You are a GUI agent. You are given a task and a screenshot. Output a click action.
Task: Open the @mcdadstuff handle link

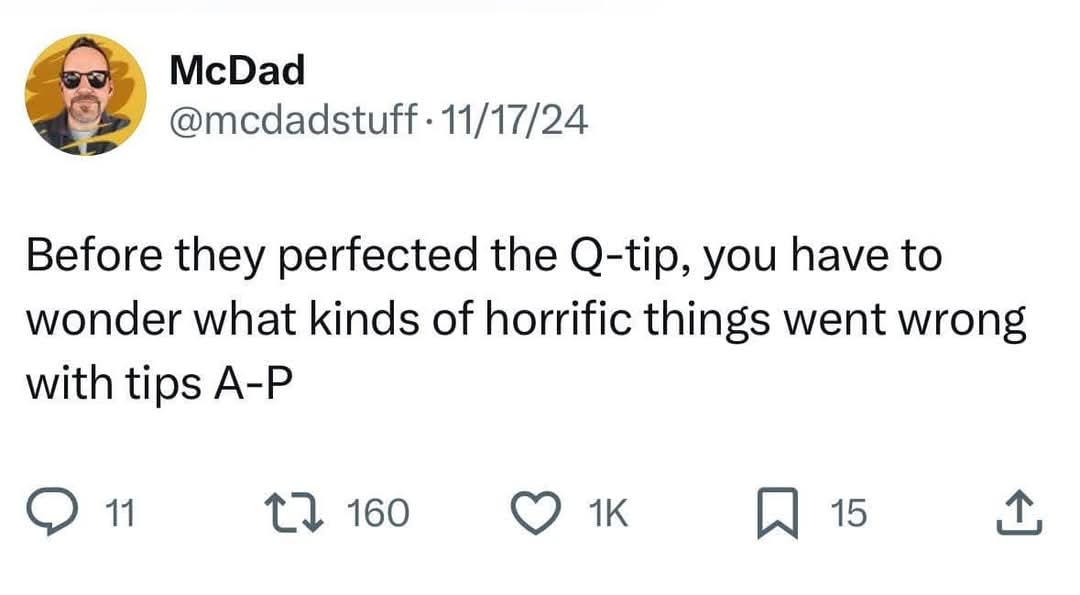click(x=293, y=122)
